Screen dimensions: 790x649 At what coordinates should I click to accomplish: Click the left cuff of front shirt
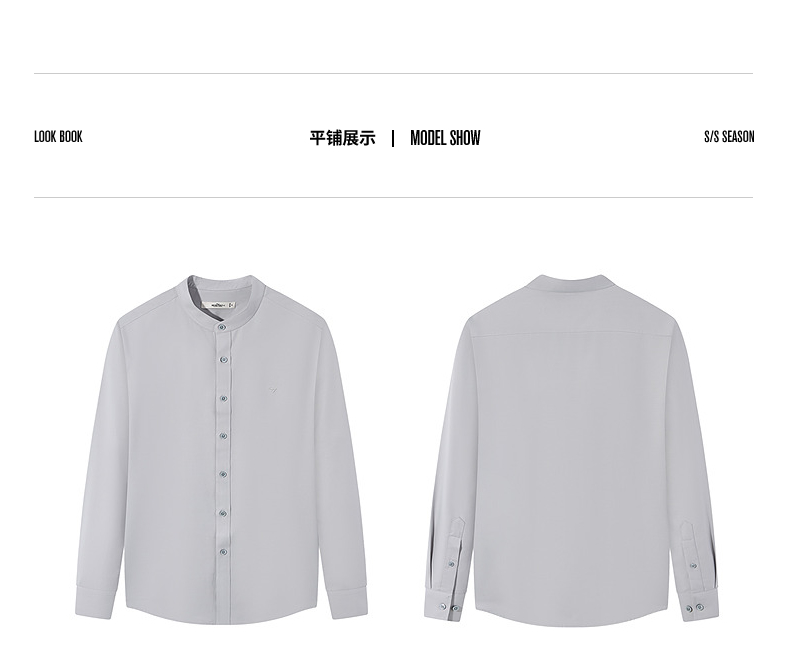(x=95, y=601)
